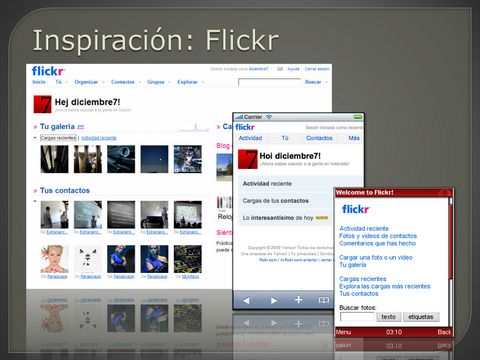Click the Back softkey in Welcome to Flickr! window
Image resolution: width=480 pixels, height=360 pixels.
tap(444, 332)
